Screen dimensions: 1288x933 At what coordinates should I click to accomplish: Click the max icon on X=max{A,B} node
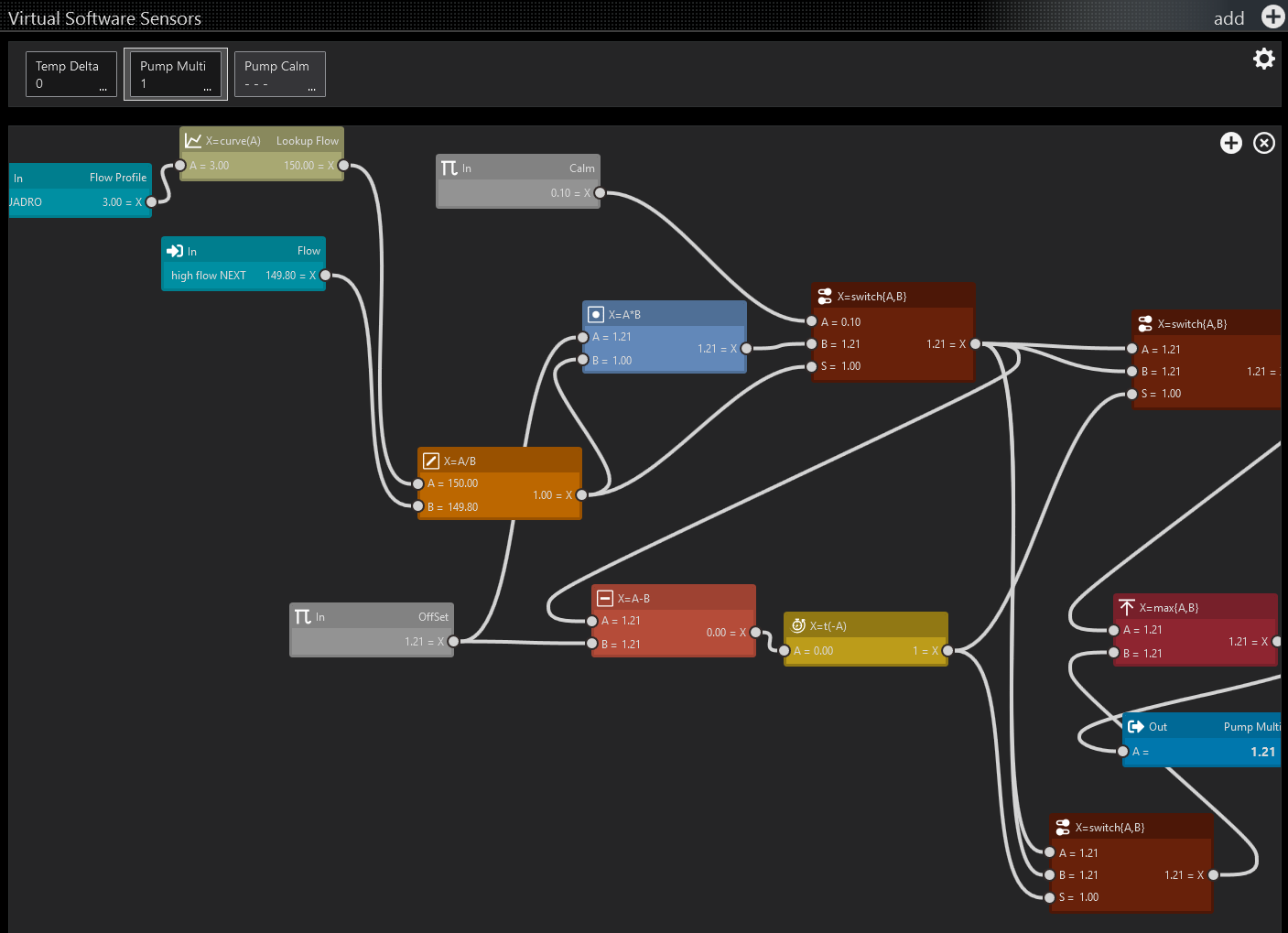click(1127, 608)
